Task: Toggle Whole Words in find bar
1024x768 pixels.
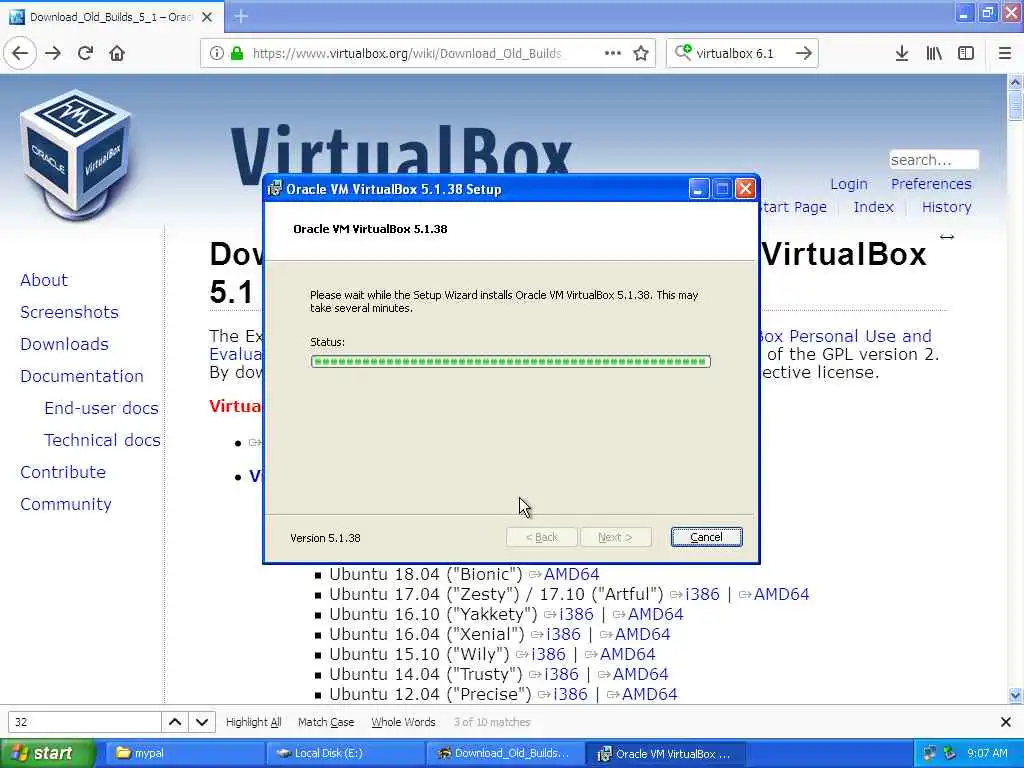Action: [403, 722]
